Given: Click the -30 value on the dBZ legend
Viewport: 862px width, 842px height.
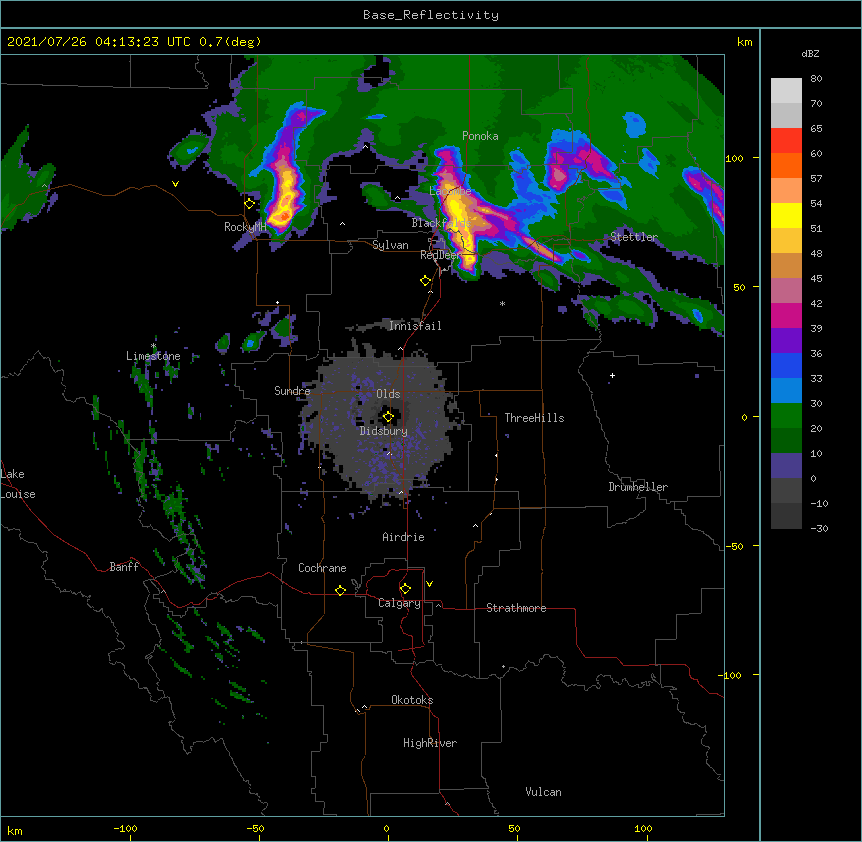Looking at the screenshot, I should (x=819, y=528).
